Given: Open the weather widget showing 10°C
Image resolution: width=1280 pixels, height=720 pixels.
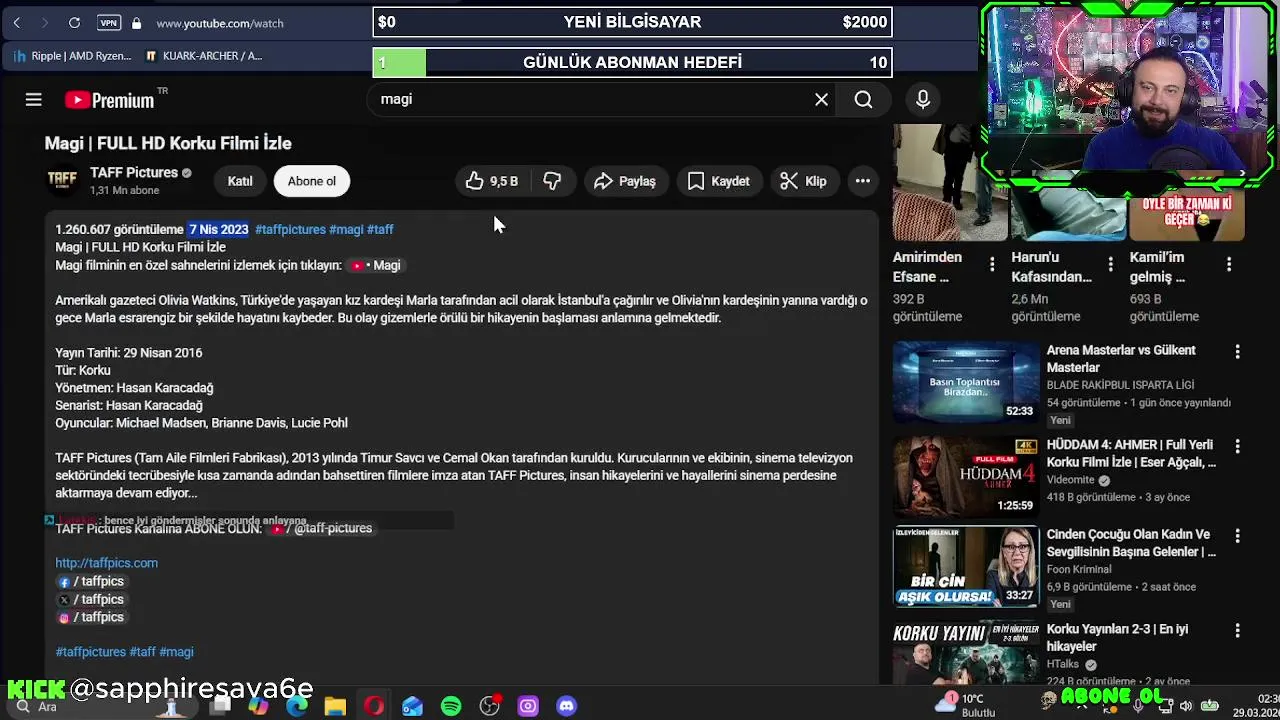Looking at the screenshot, I should [x=967, y=705].
